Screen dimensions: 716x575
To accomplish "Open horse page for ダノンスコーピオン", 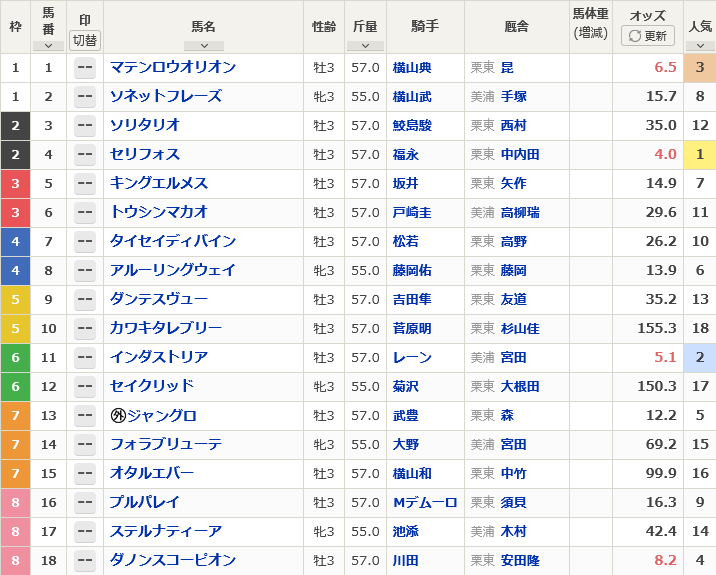I will 173,560.
